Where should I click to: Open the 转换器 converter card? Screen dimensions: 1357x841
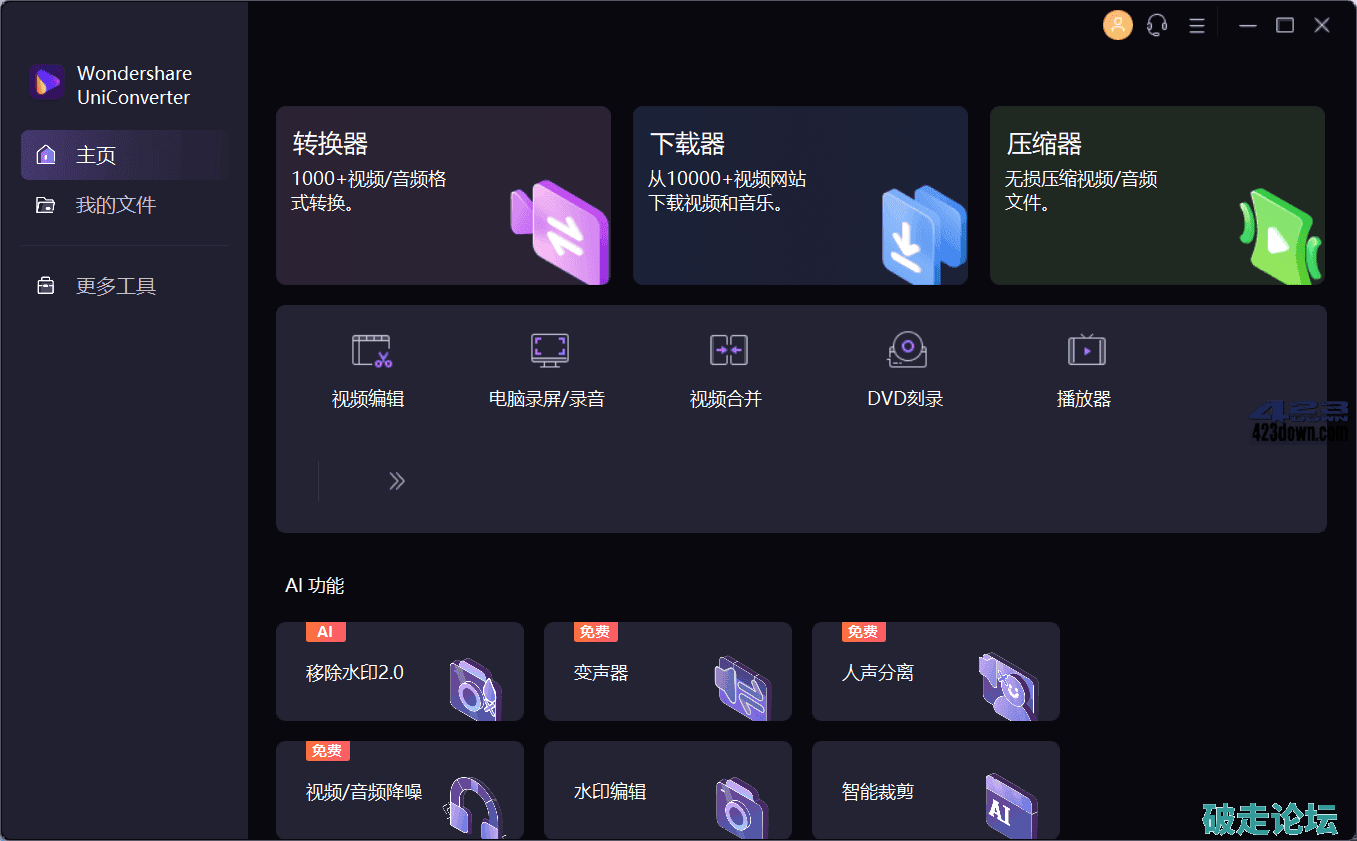click(443, 196)
